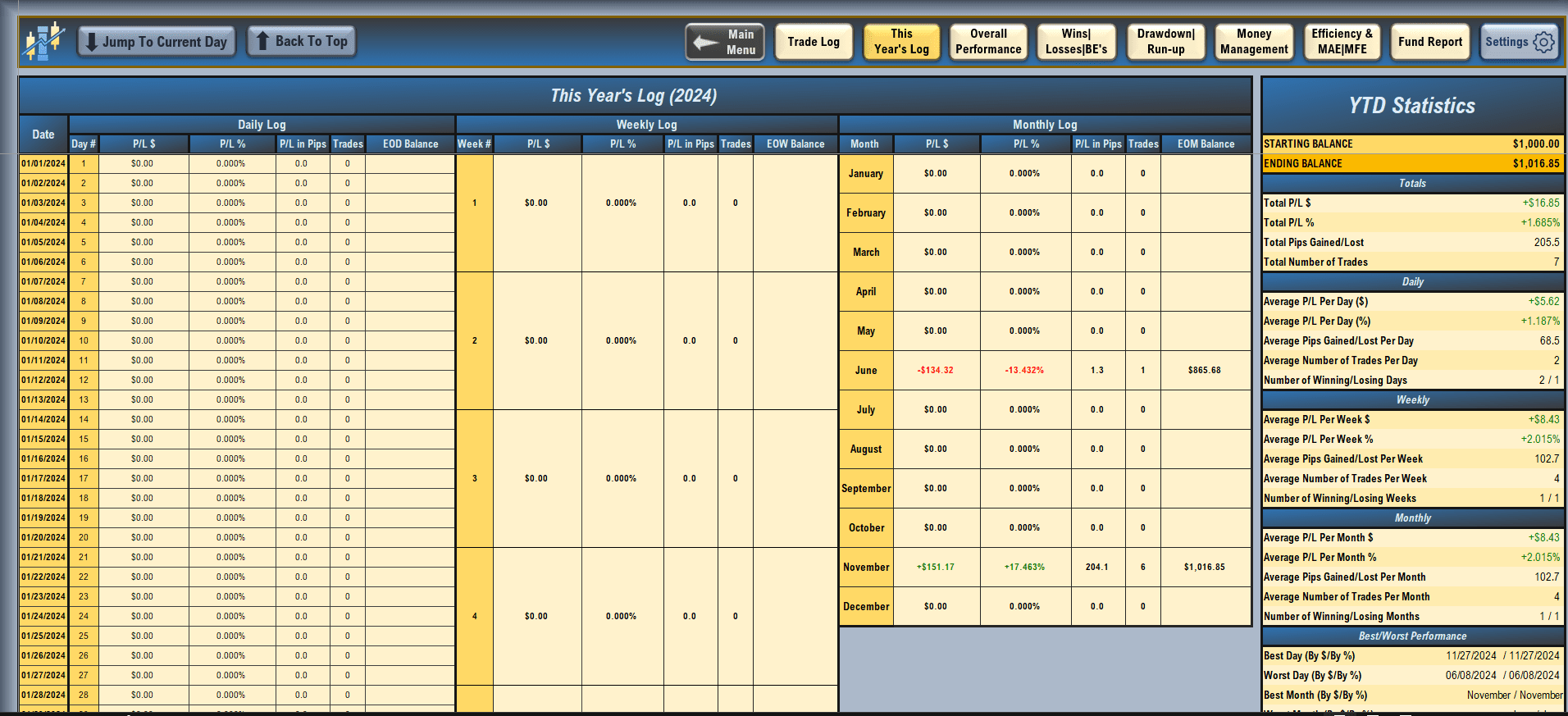The height and width of the screenshot is (716, 1568).
Task: Select This Year's Log tab
Action: pyautogui.click(x=901, y=42)
